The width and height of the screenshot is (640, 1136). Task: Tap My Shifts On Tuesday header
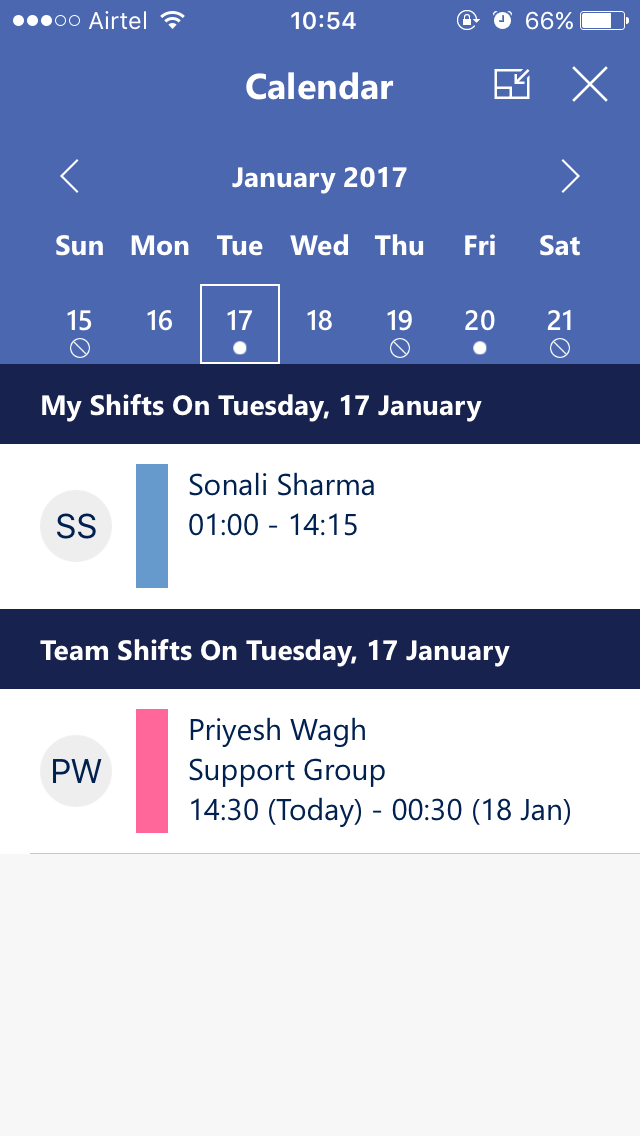[261, 406]
